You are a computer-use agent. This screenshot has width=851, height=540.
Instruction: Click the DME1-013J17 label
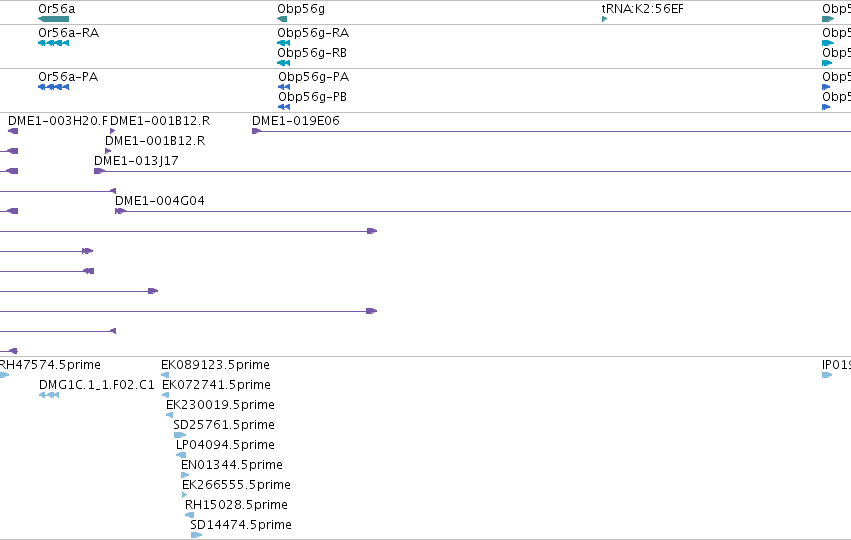(x=136, y=161)
